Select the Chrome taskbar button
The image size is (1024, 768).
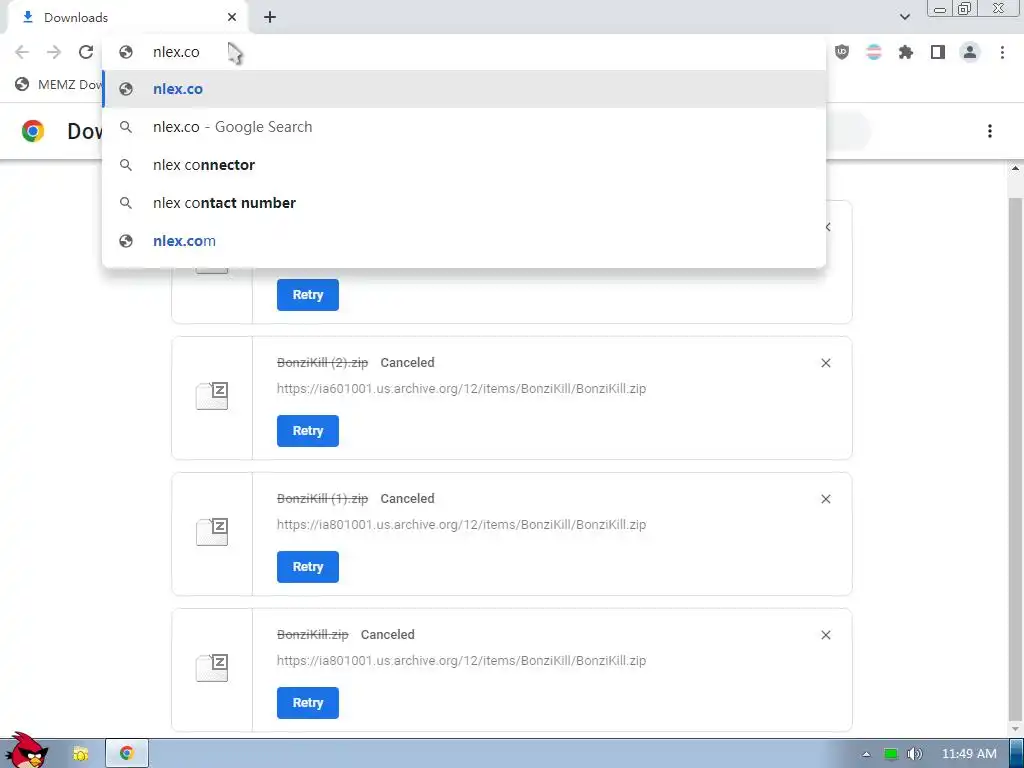(127, 753)
